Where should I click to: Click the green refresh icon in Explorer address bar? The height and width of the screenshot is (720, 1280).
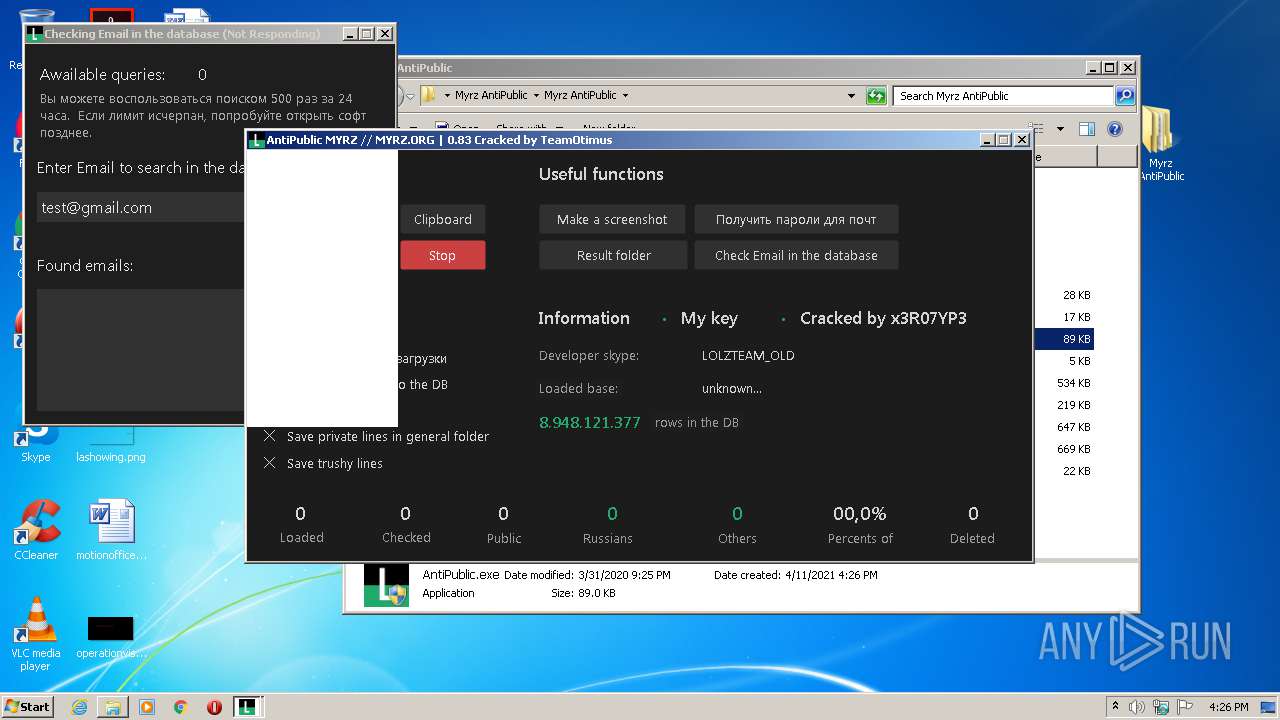coord(876,96)
